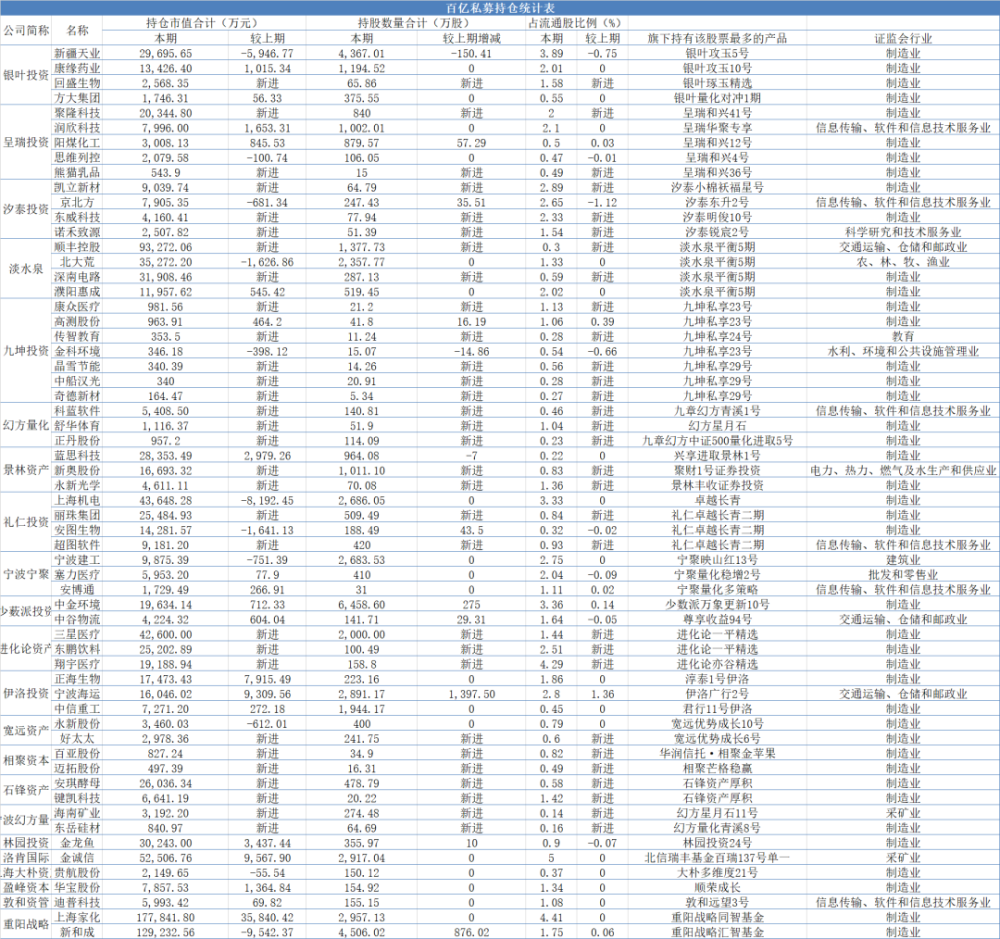The image size is (1000, 939).
Task: Select the 伊洛投资 company cell
Action: 26,693
